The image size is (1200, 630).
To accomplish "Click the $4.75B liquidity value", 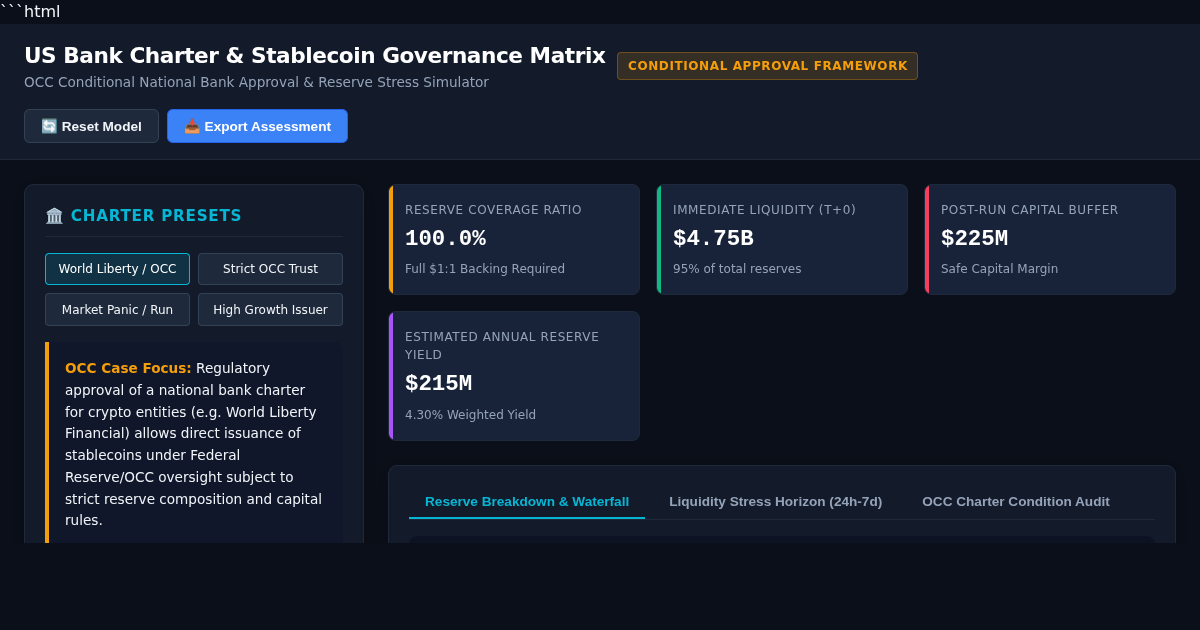I will [x=713, y=239].
